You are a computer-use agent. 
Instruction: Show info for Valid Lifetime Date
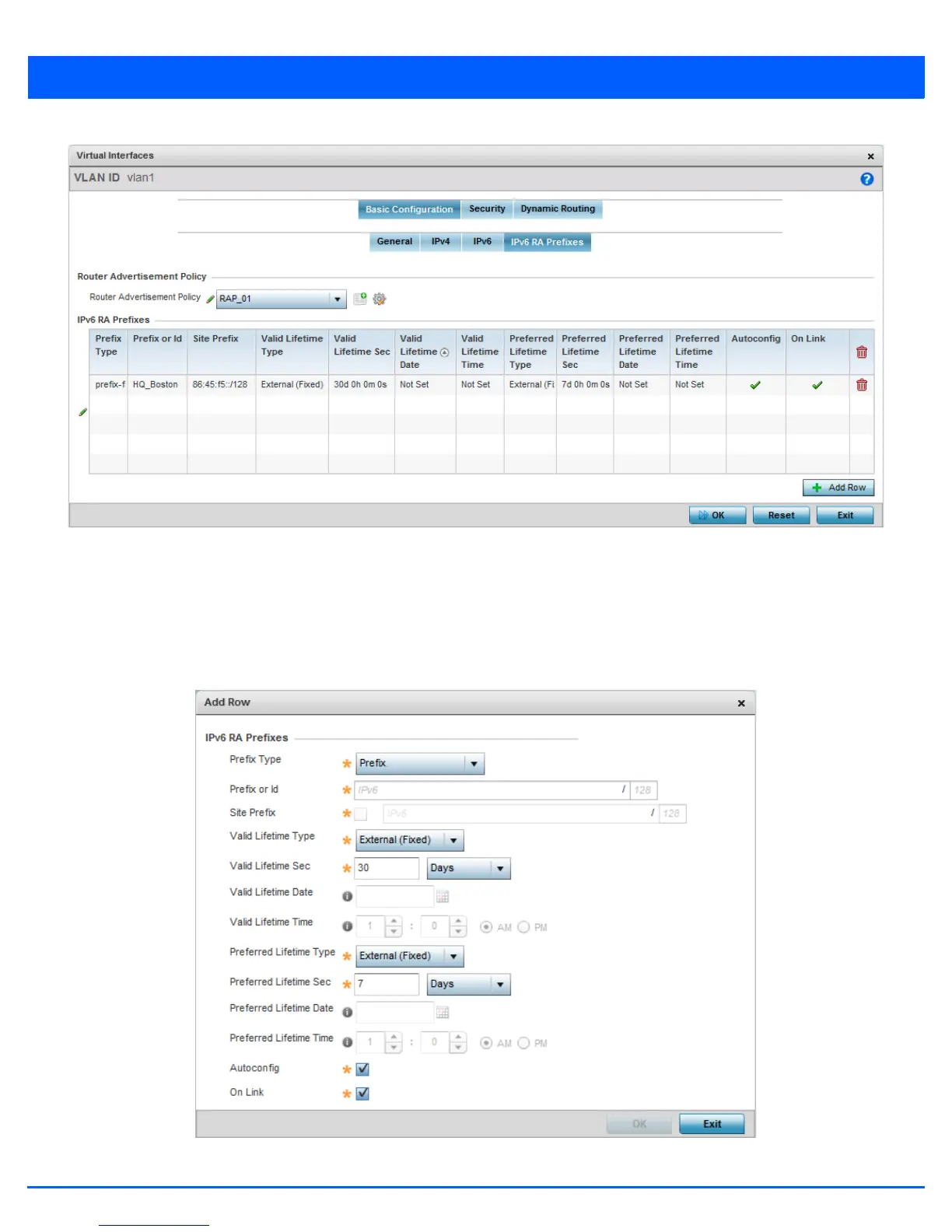point(347,897)
